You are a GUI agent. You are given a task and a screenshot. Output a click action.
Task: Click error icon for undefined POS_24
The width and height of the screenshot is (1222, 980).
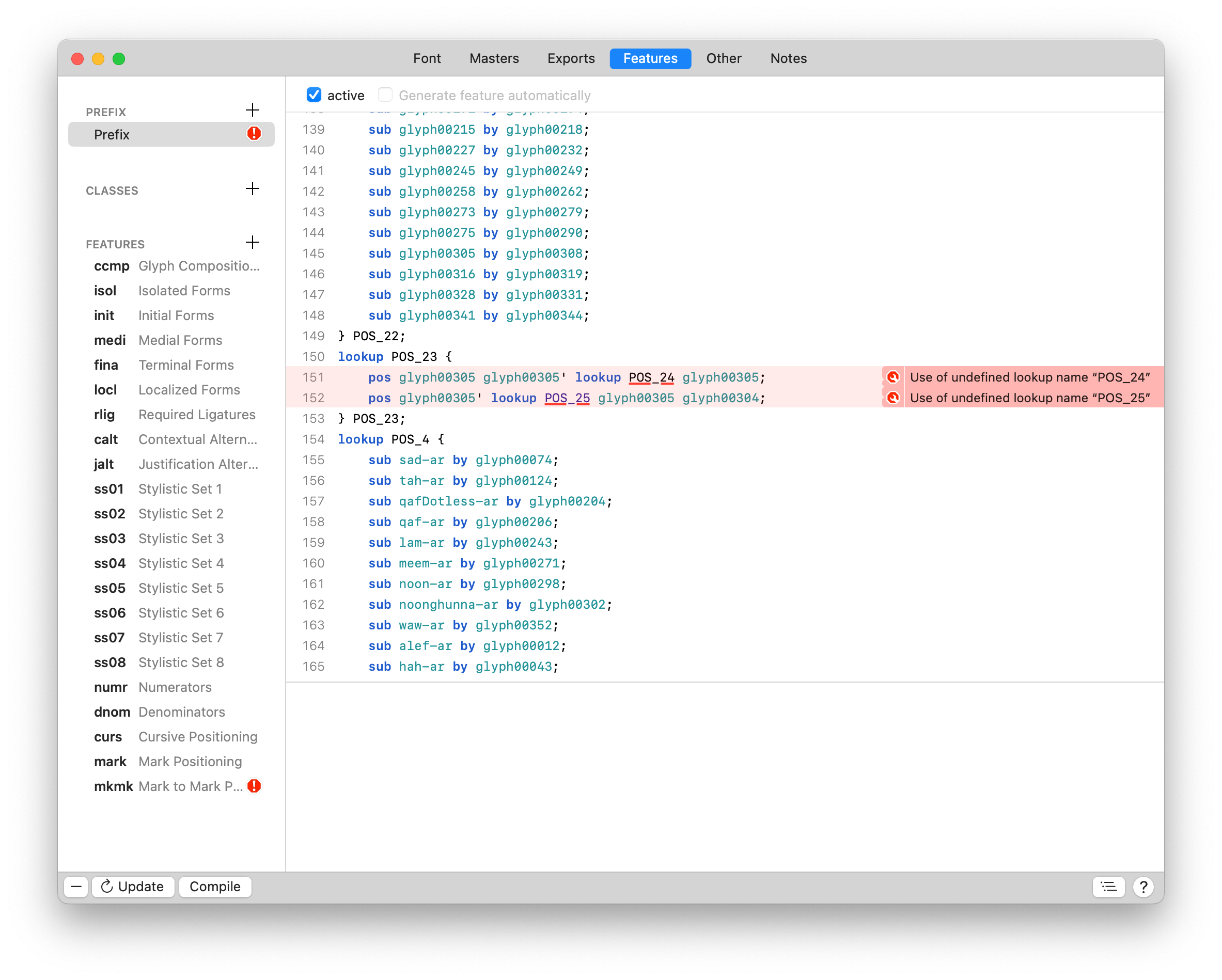pyautogui.click(x=892, y=377)
